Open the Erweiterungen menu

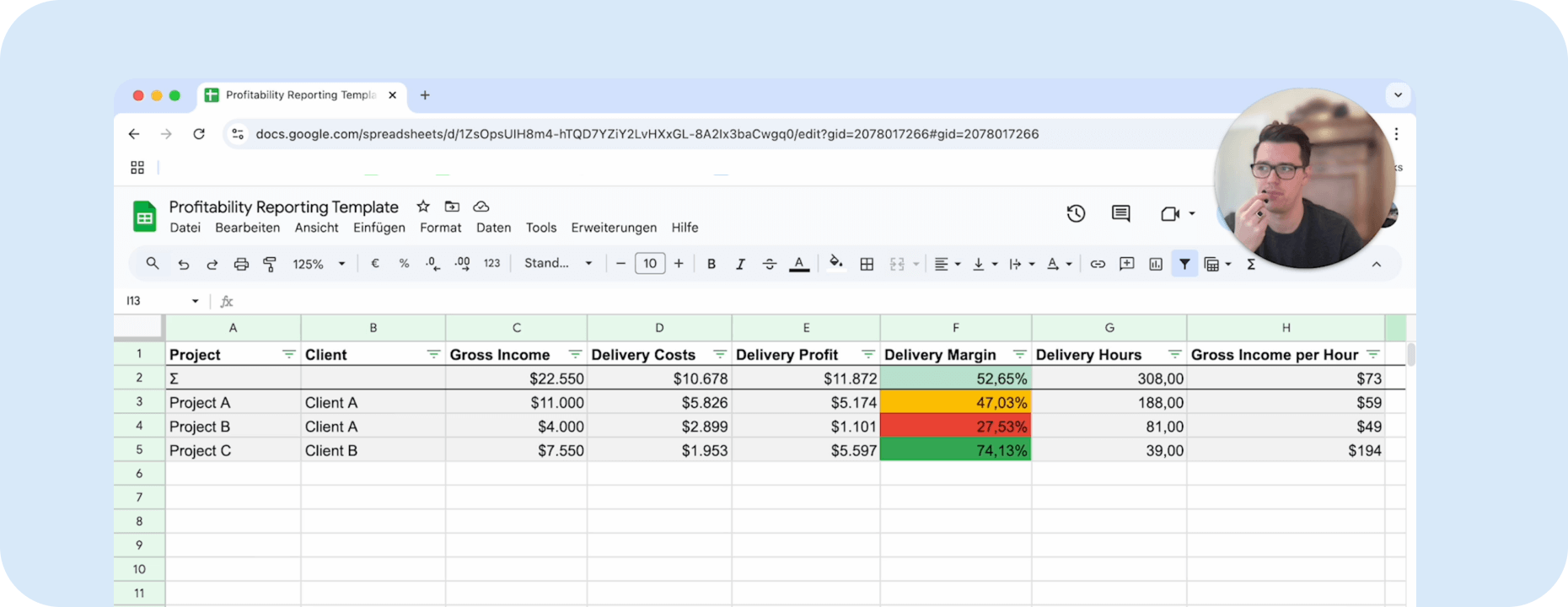(x=614, y=228)
